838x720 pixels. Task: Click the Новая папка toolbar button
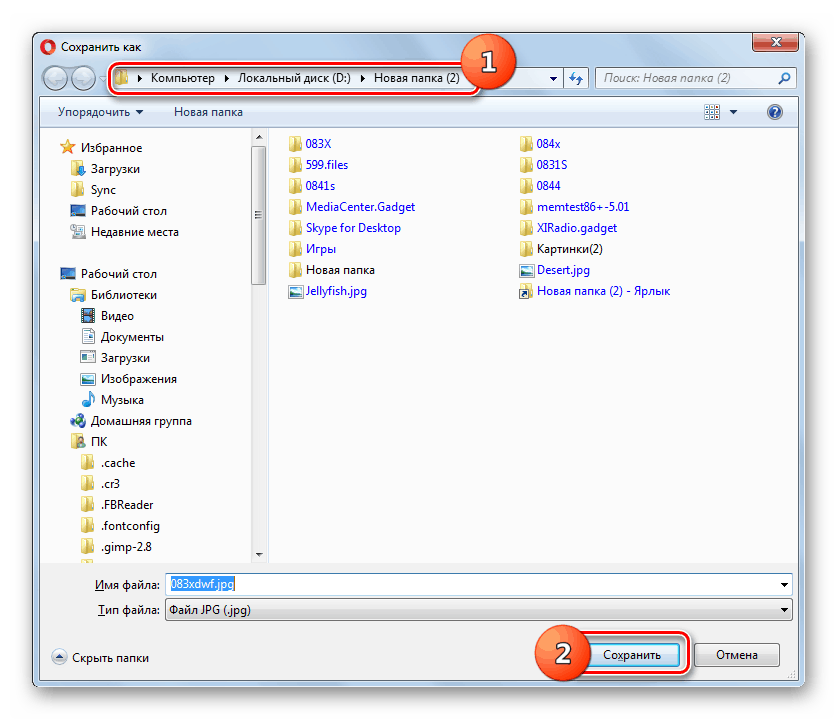coord(208,112)
